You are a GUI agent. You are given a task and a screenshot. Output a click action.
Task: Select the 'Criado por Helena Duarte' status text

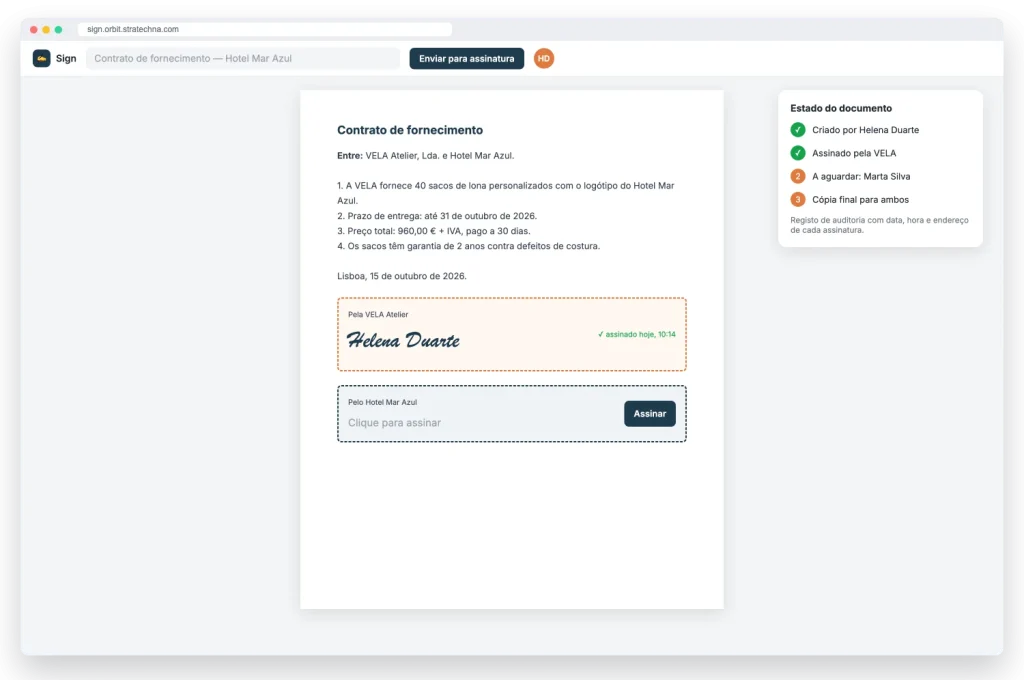865,129
